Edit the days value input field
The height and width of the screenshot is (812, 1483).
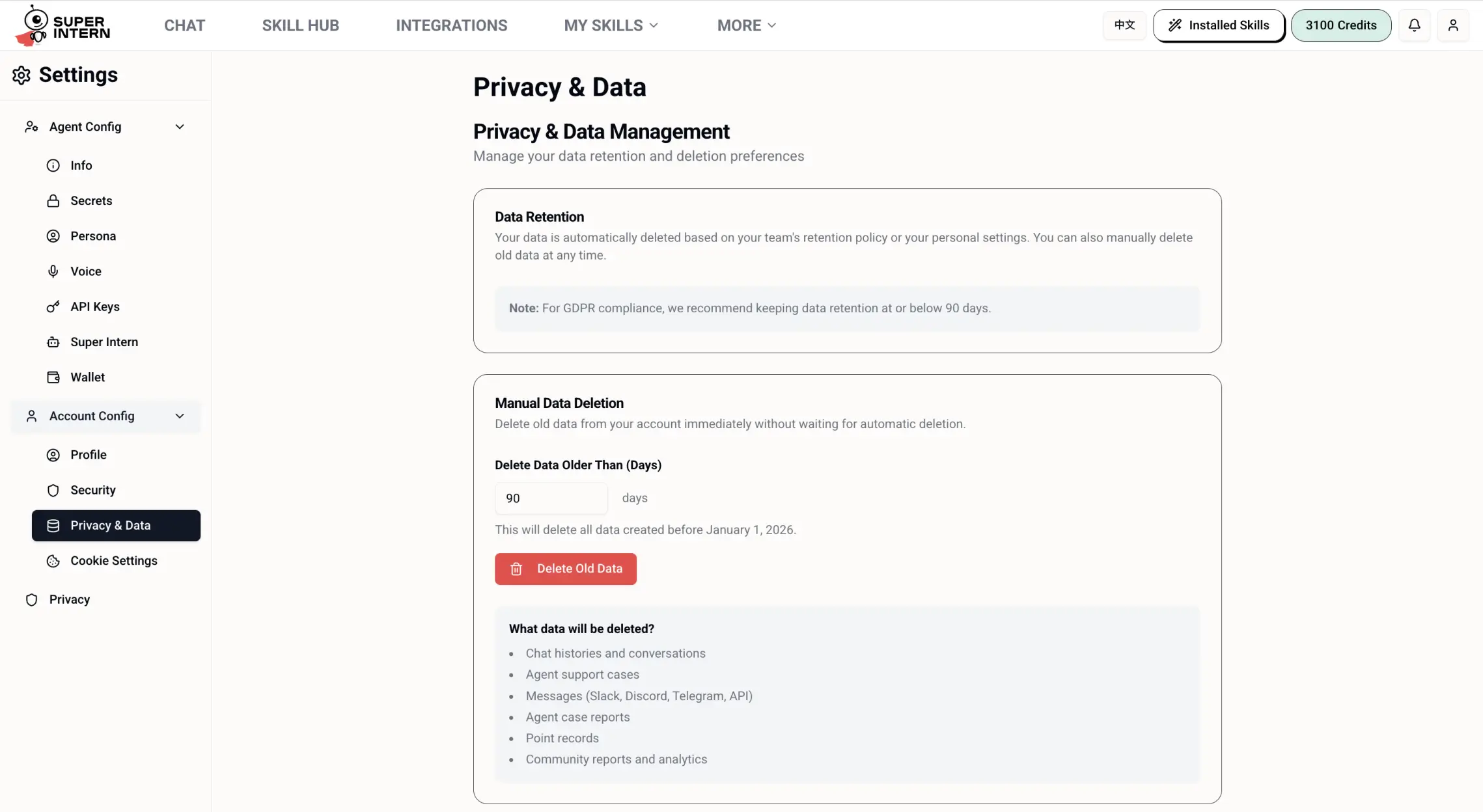pyautogui.click(x=551, y=498)
